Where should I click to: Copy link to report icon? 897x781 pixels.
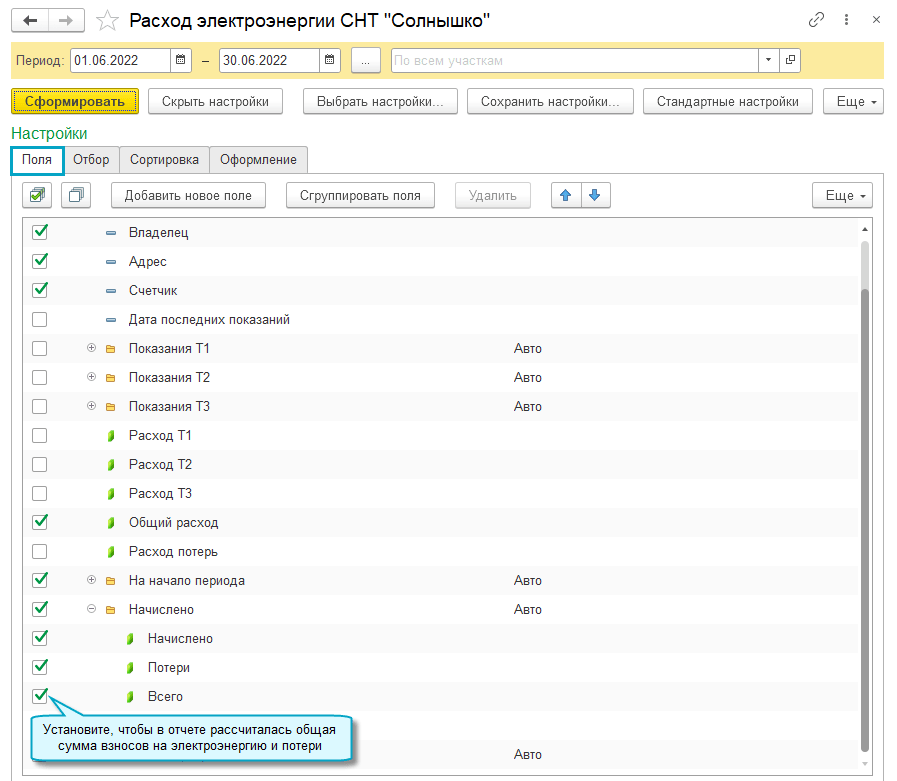click(x=817, y=20)
